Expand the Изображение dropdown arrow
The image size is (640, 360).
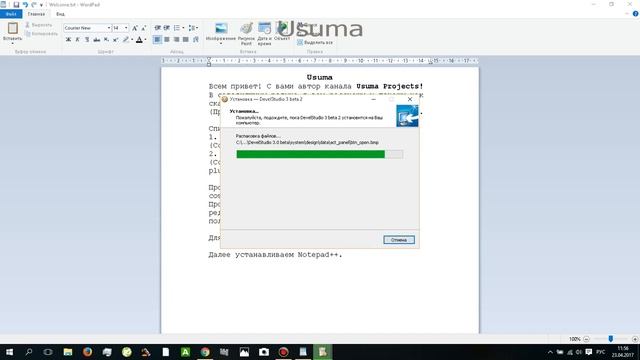pos(221,43)
